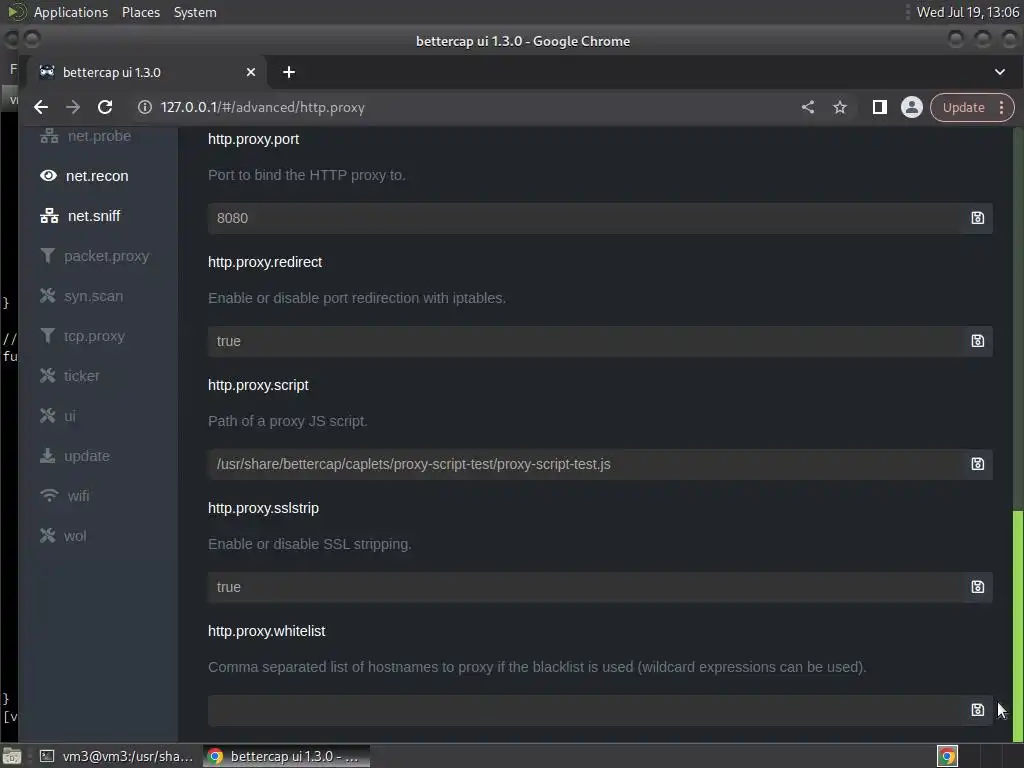
Task: Click the net.recon eye icon
Action: 48,176
